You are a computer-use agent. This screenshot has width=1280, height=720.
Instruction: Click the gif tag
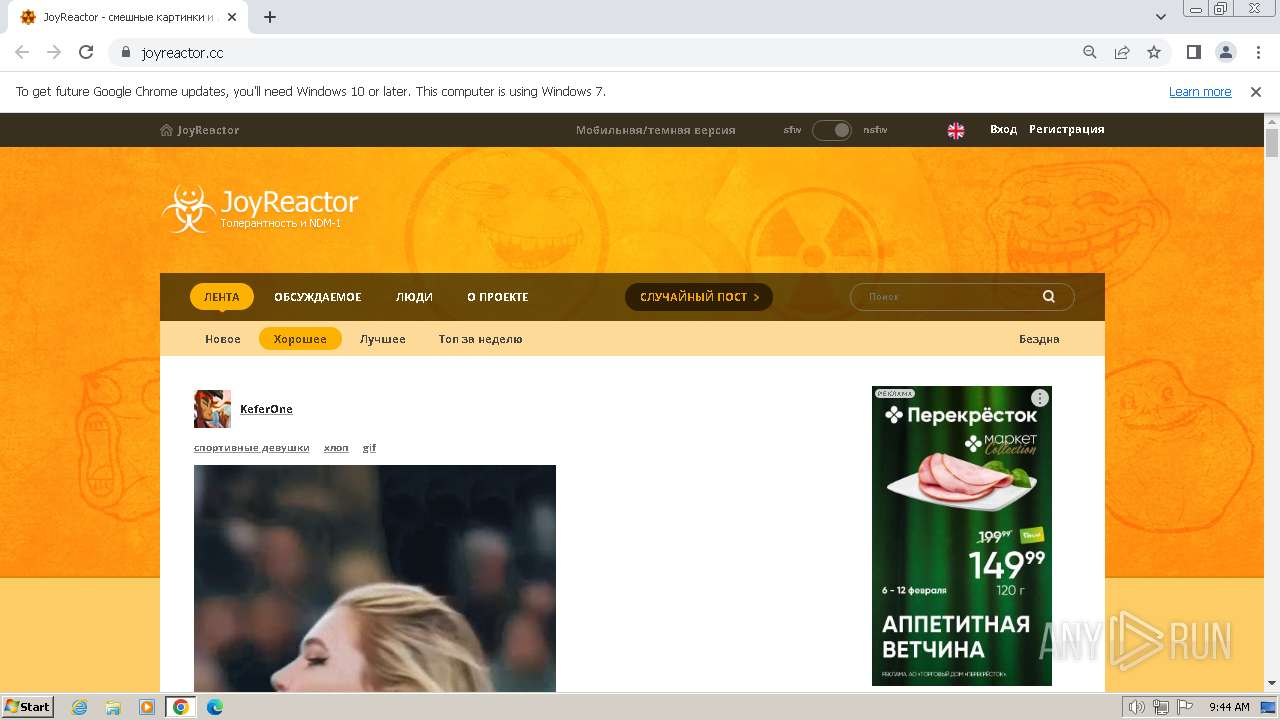[369, 448]
